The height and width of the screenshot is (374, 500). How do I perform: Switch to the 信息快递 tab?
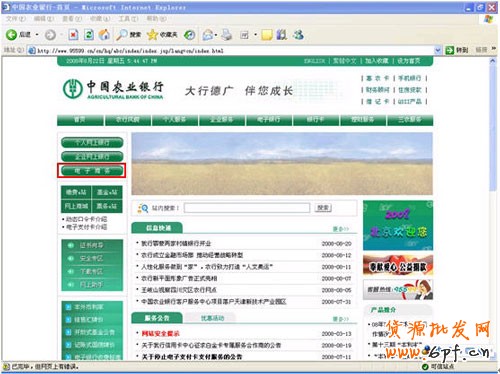[x=157, y=228]
